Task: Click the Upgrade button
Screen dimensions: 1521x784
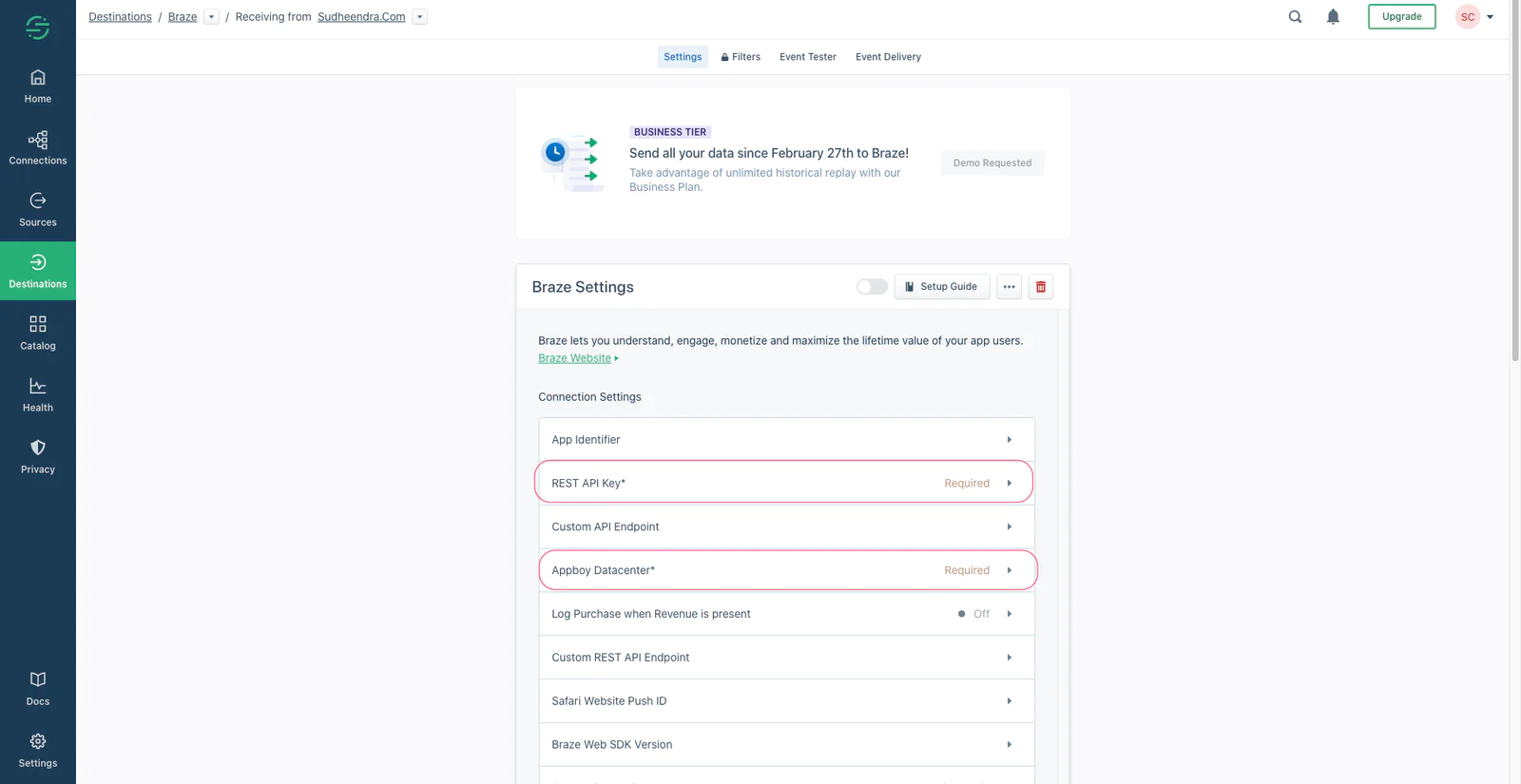Action: (1401, 17)
